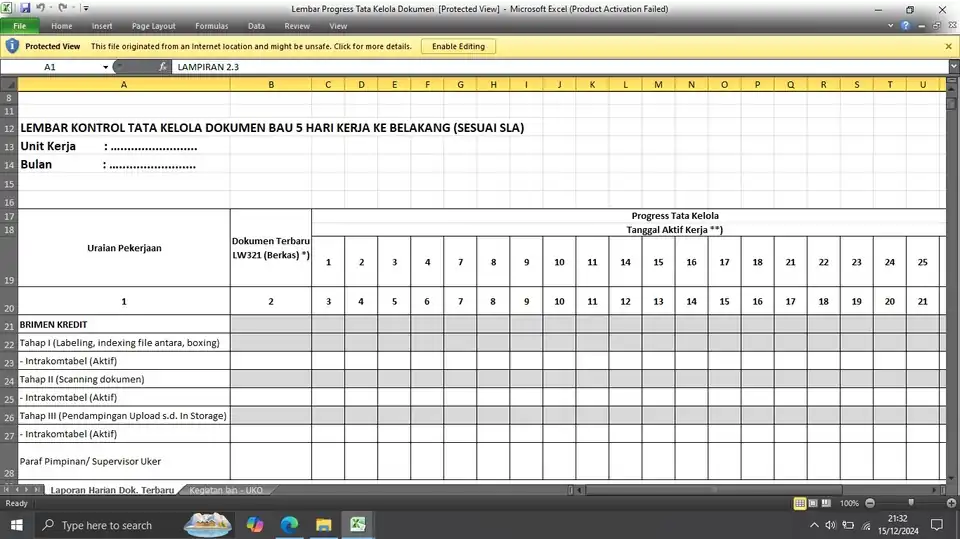Click the Enable Editing button

pyautogui.click(x=458, y=46)
